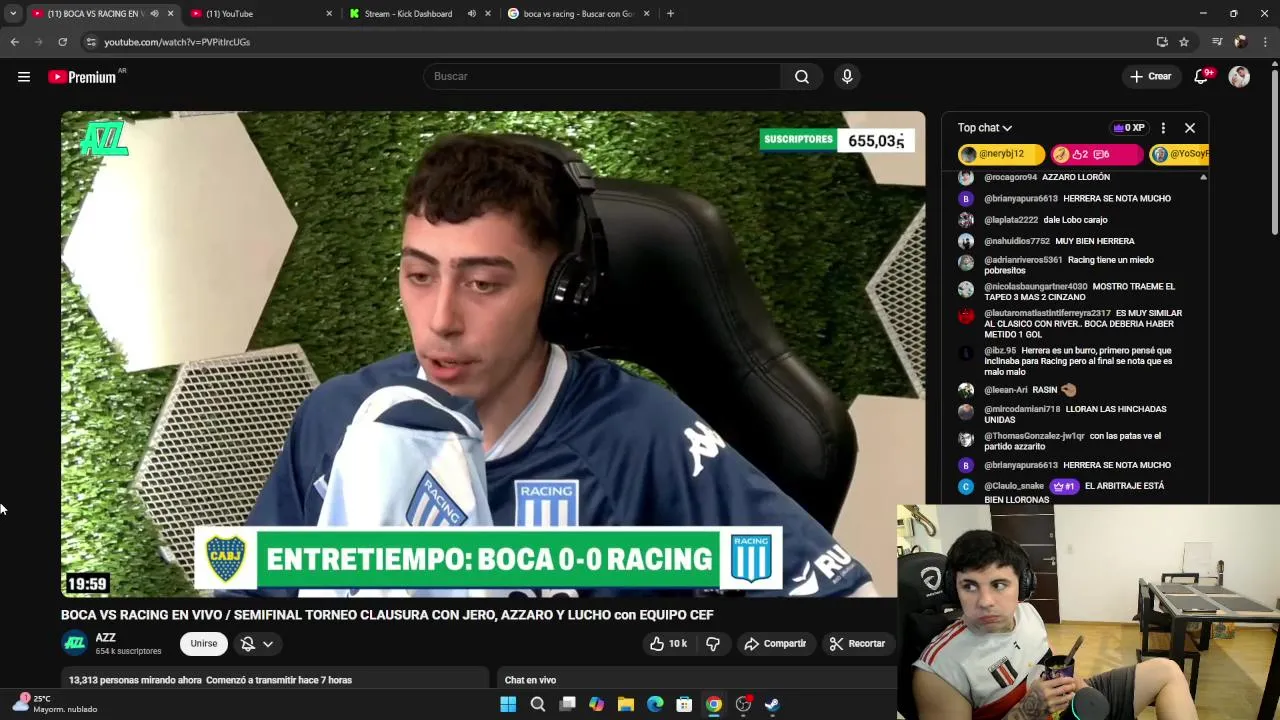This screenshot has width=1280, height=720.
Task: Open the AZZ channel name link
Action: click(x=105, y=637)
